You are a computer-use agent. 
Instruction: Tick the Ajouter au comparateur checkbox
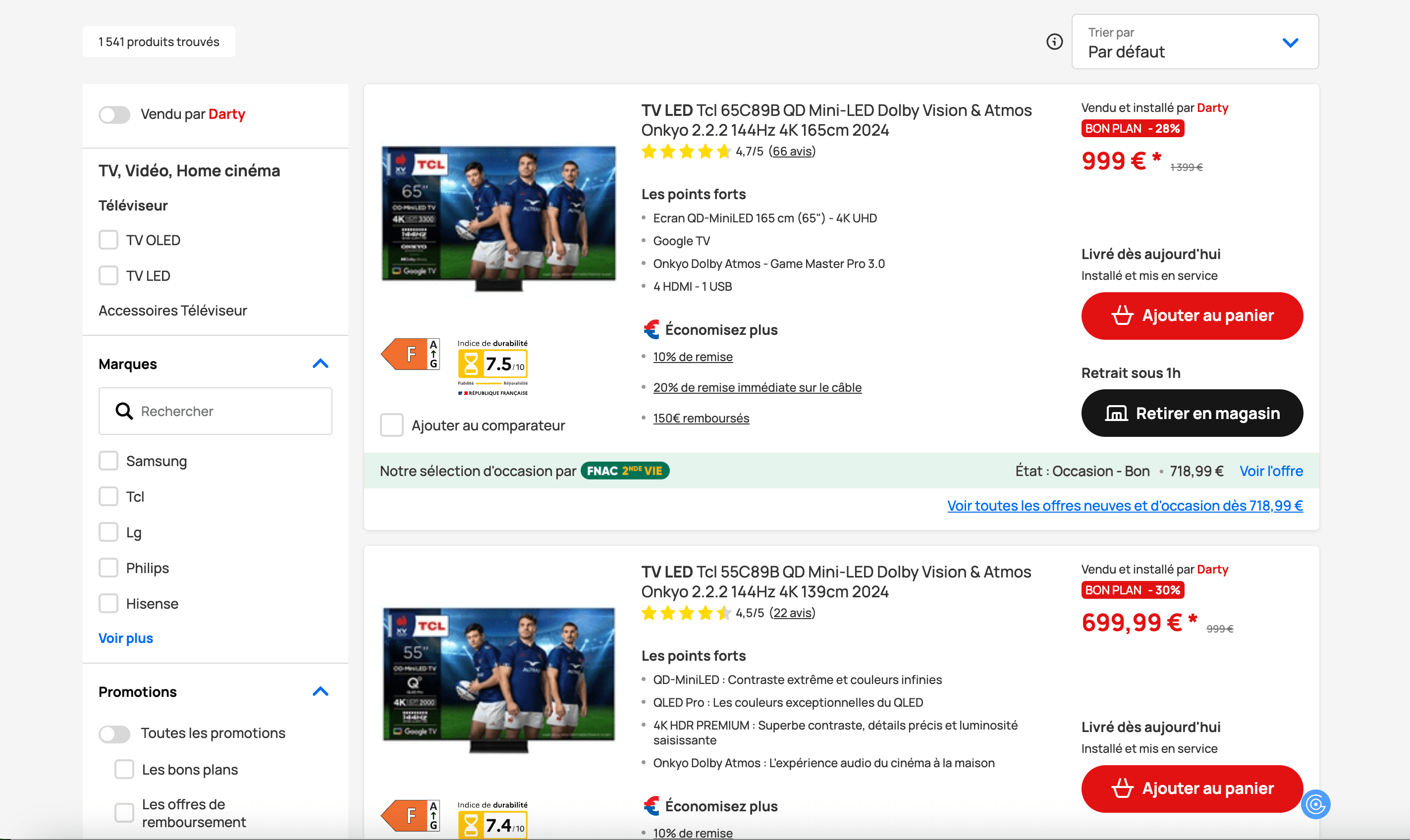pyautogui.click(x=392, y=425)
